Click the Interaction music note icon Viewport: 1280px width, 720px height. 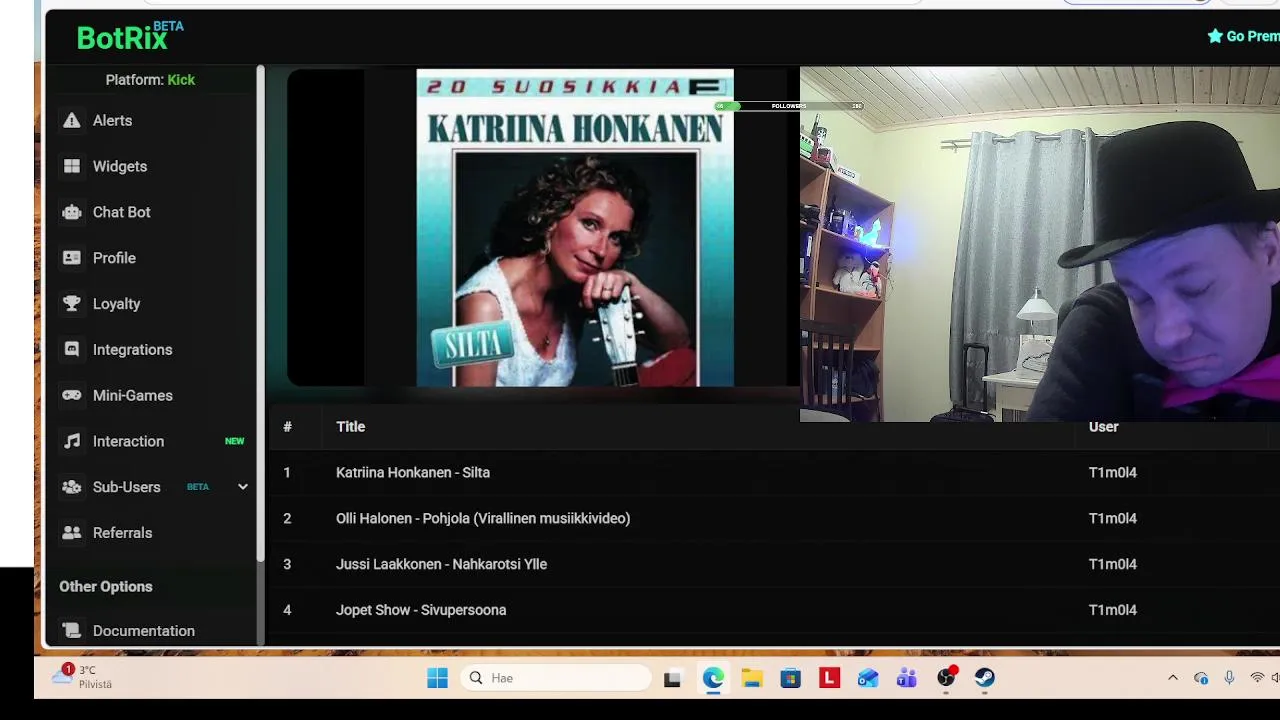click(71, 441)
